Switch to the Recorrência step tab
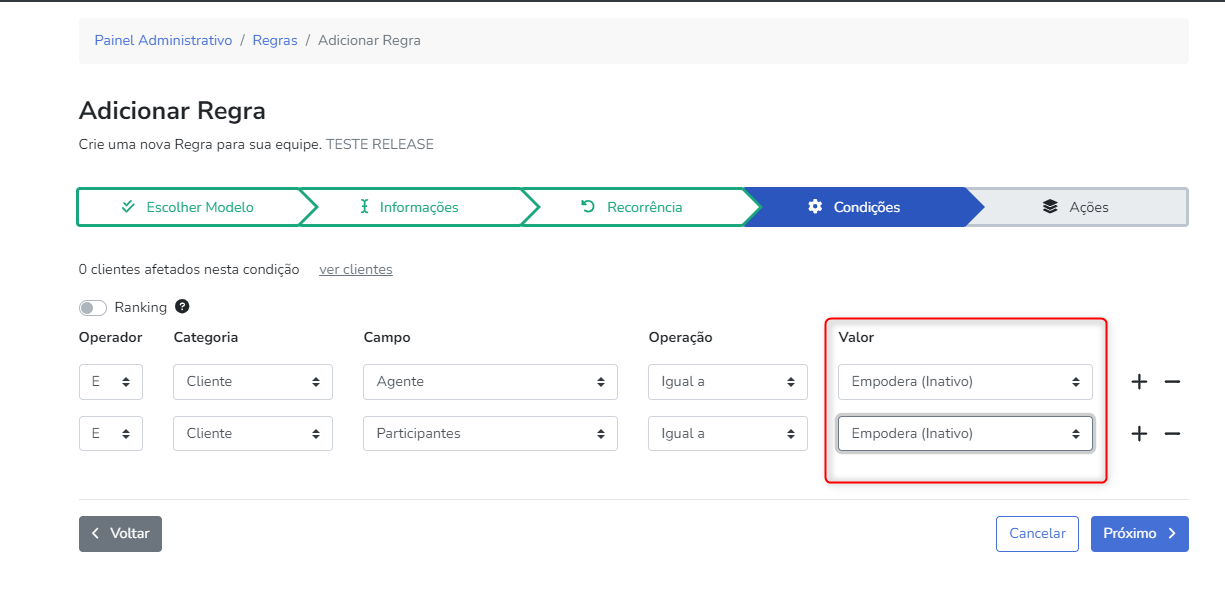1225x610 pixels. 633,207
